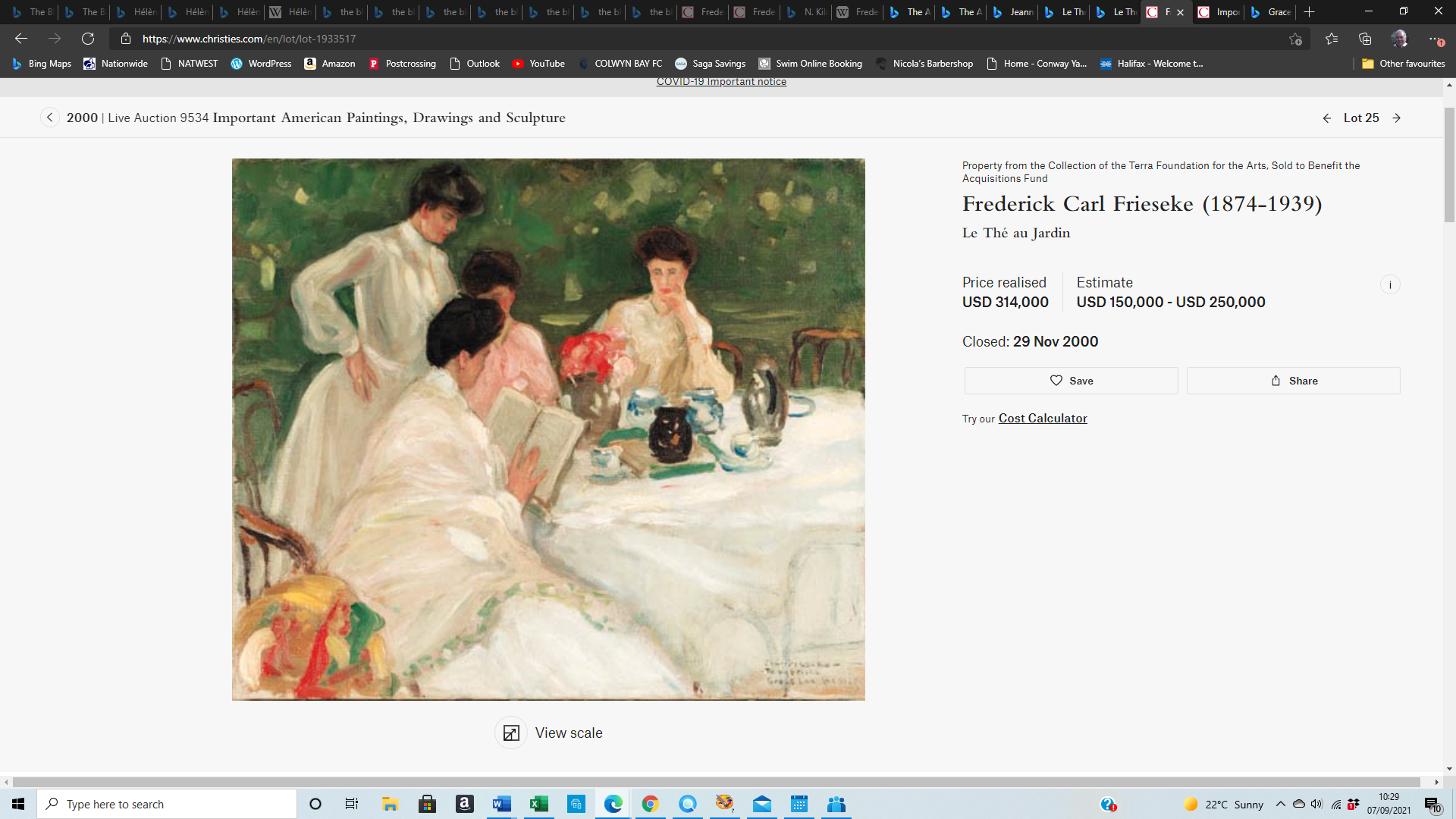Image resolution: width=1456 pixels, height=819 pixels.
Task: Add page to favourites star icon
Action: (x=1295, y=39)
